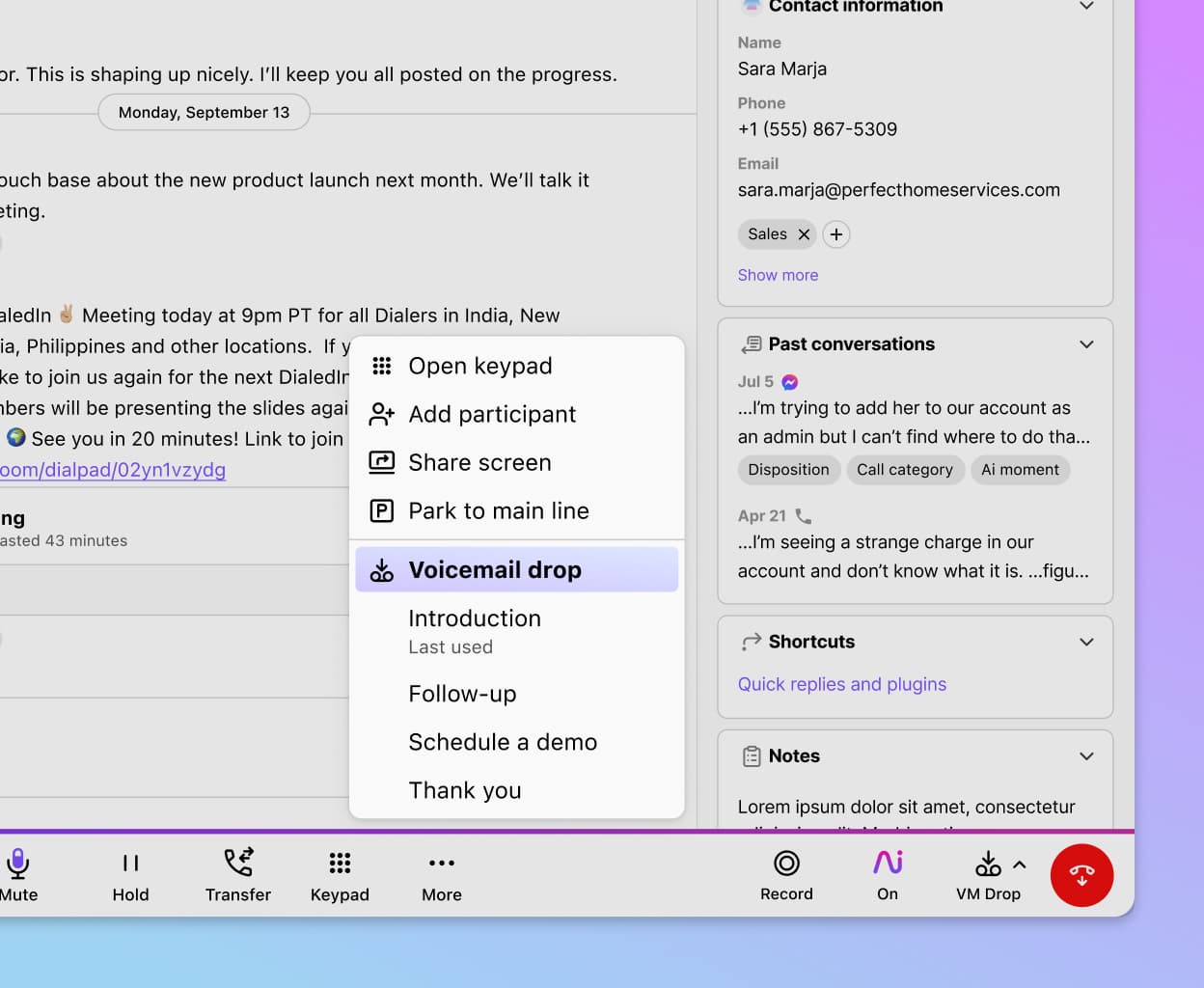Toggle the Ai assistant On button
The image size is (1204, 988).
pos(888,863)
